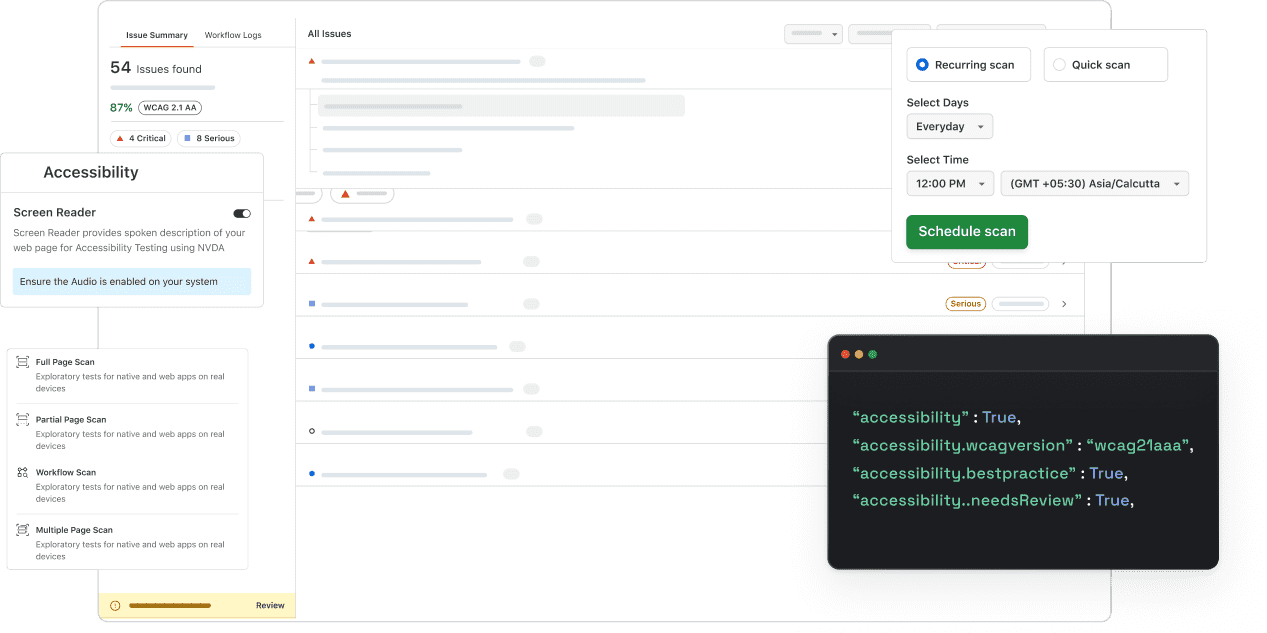Click the green maximize dot on code window
The height and width of the screenshot is (633, 1267).
point(873,354)
